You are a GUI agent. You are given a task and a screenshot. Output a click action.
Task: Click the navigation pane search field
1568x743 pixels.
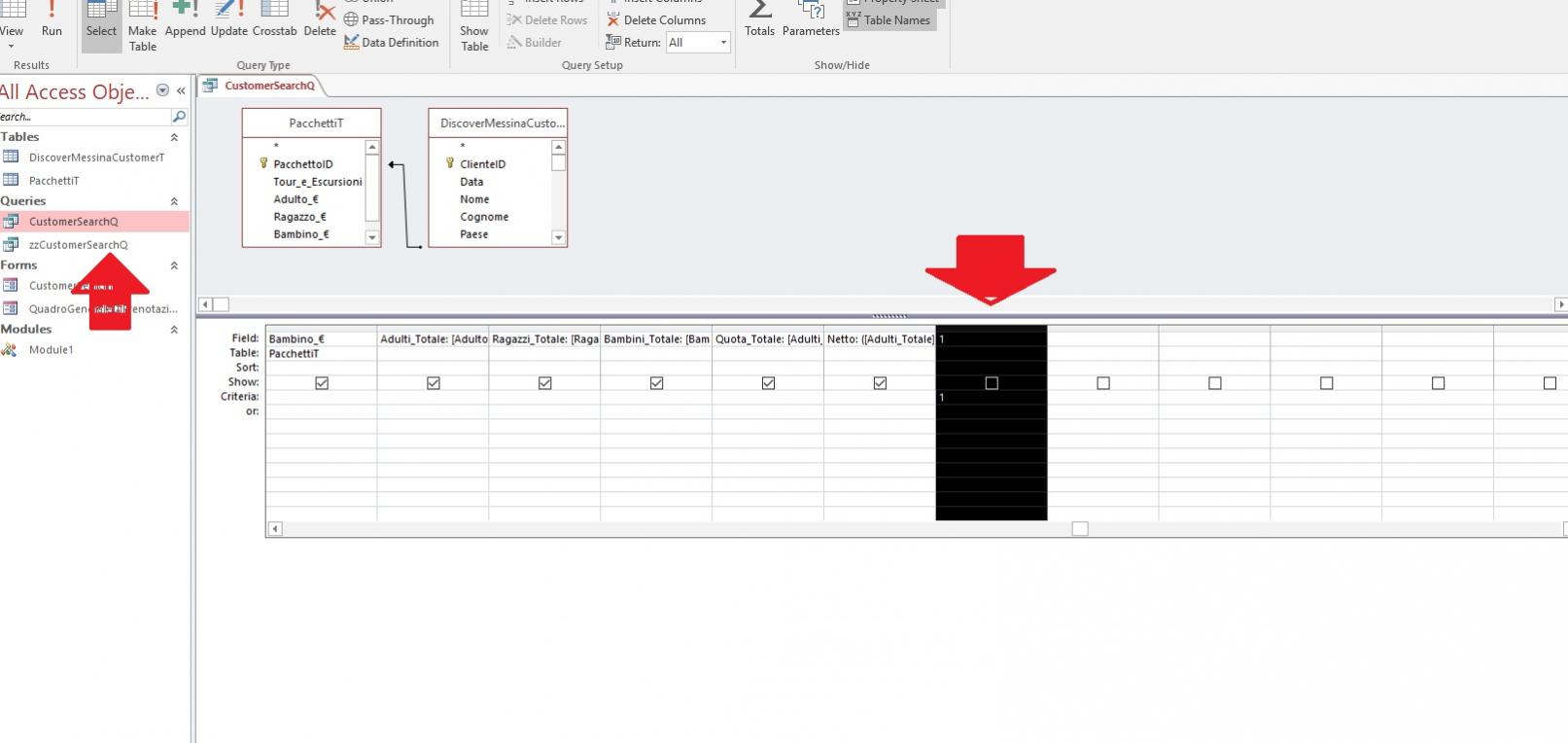click(x=85, y=117)
